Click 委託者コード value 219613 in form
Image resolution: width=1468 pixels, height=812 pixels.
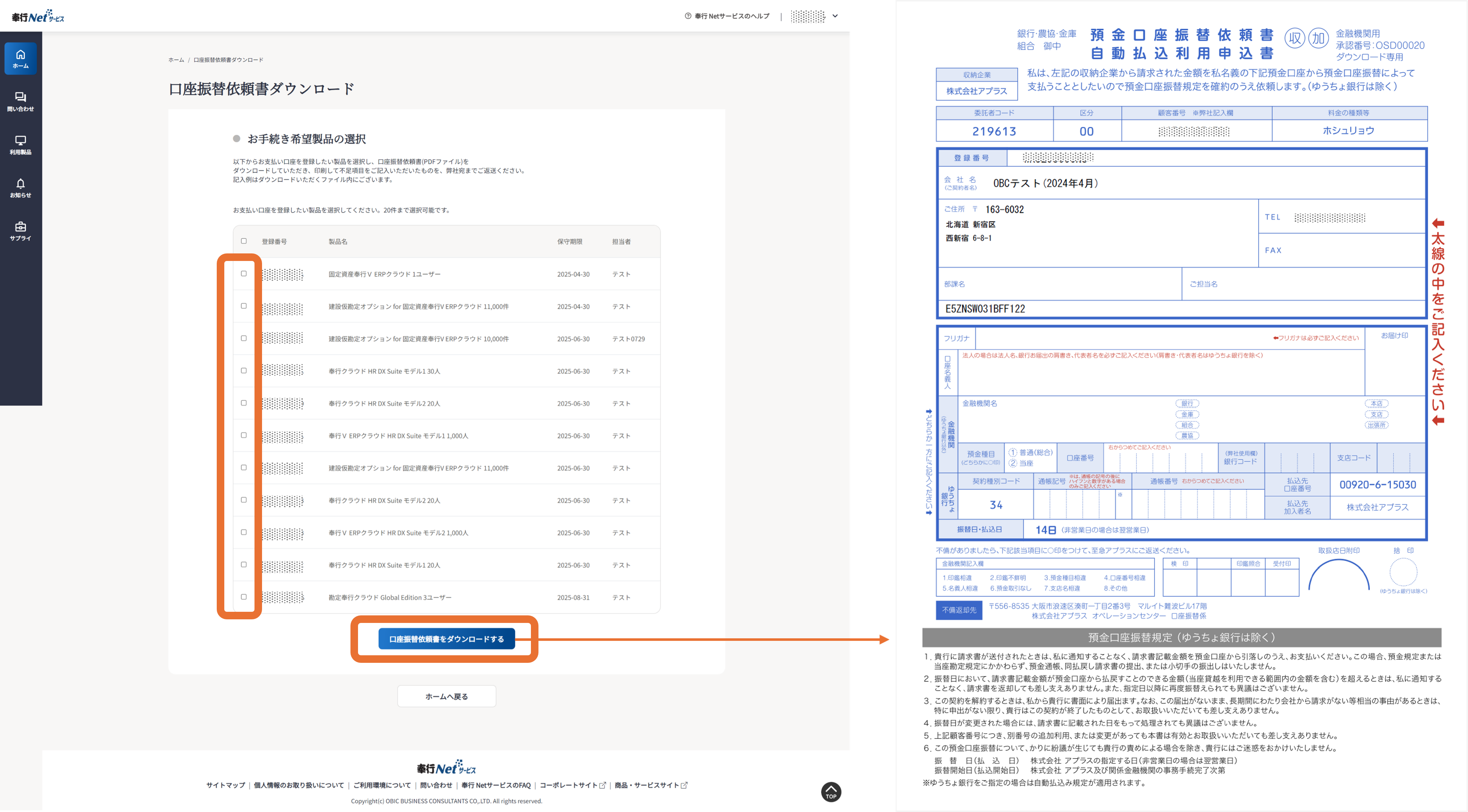point(994,131)
